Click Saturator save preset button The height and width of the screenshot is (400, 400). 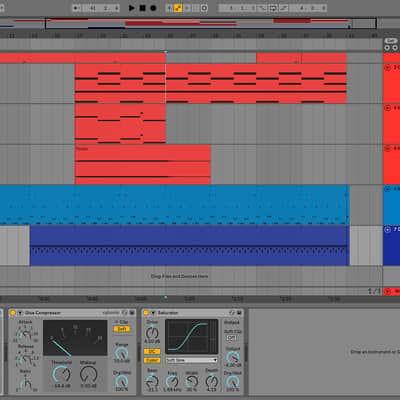click(x=239, y=313)
